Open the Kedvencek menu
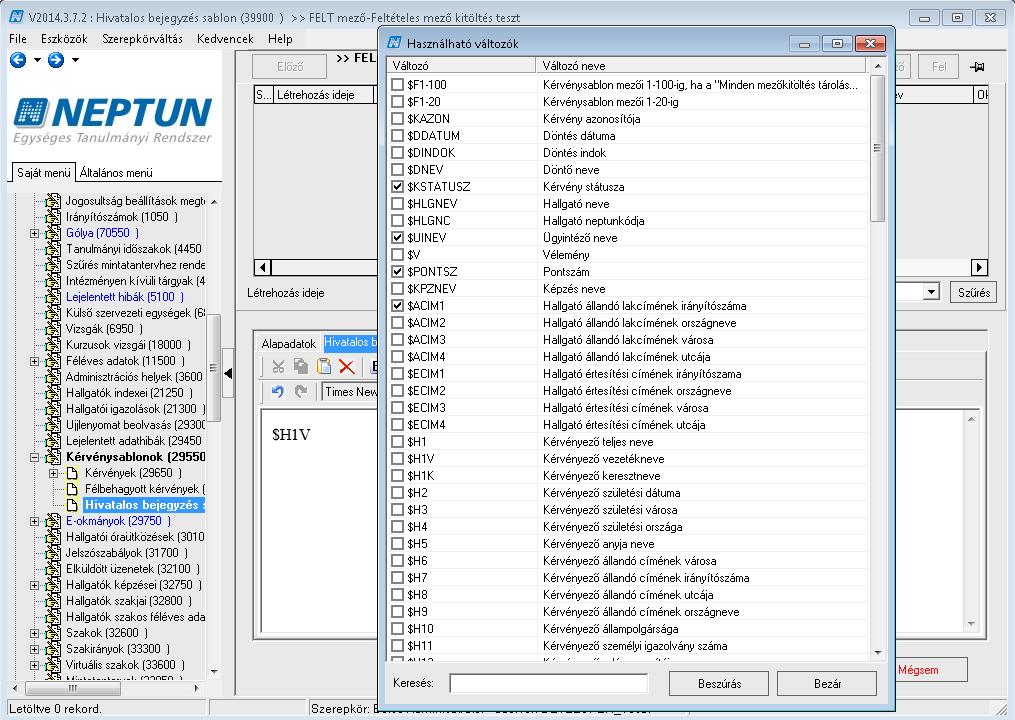Image resolution: width=1015 pixels, height=720 pixels. coord(225,39)
